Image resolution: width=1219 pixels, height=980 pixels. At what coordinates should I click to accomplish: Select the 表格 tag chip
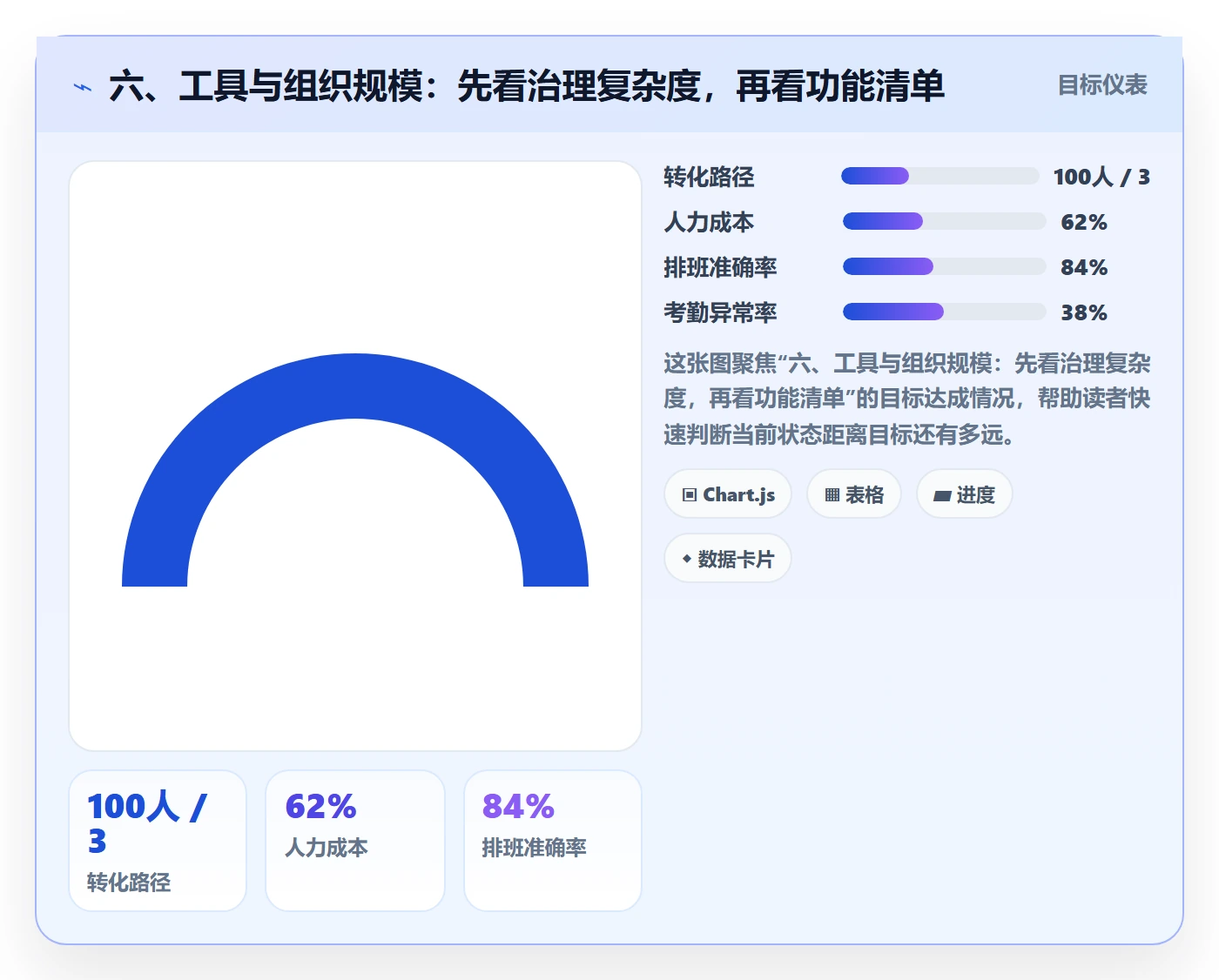click(854, 494)
